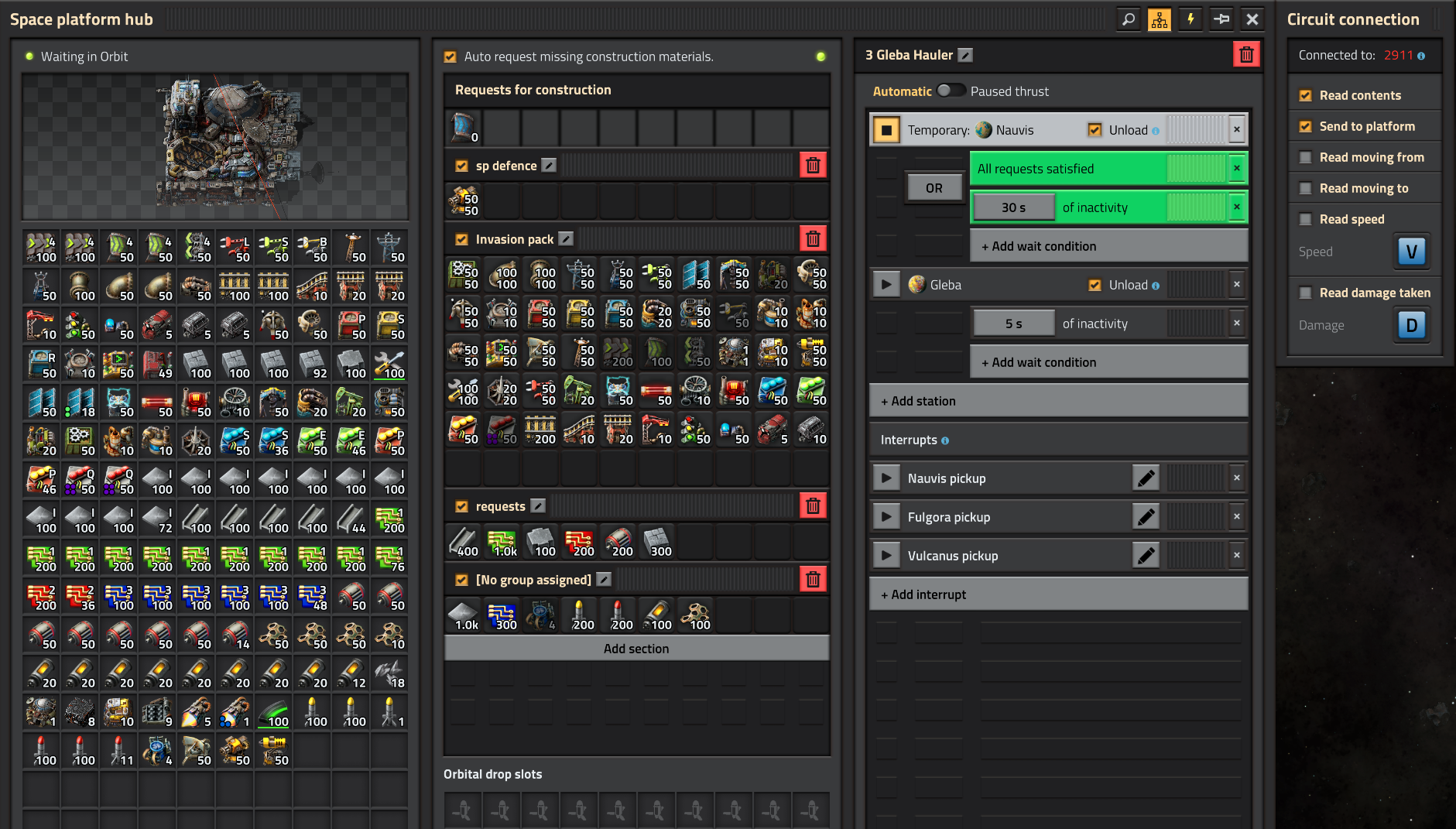Screen dimensions: 1456x829
Task: Enable Read speed option
Action: 1305,219
